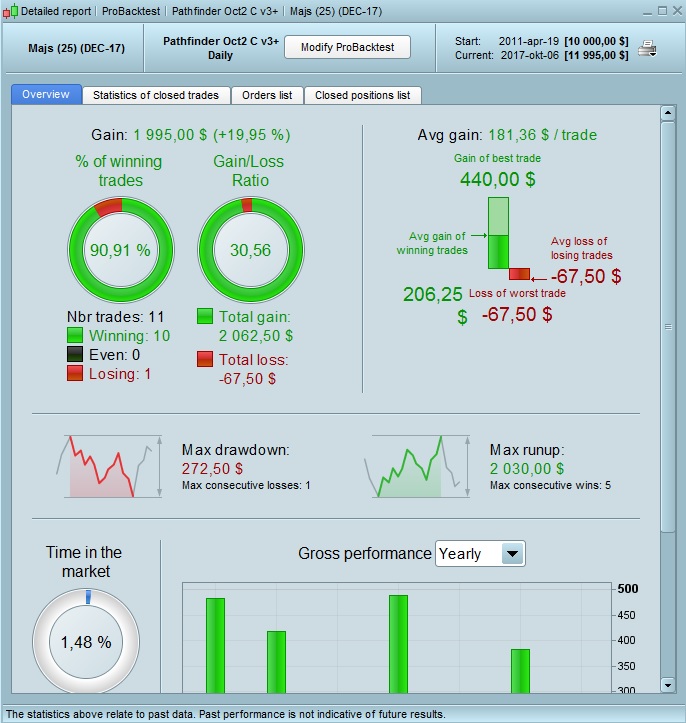Screen dimensions: 686x723
Task: Switch to Statistics of closed trades tab
Action: coord(156,95)
